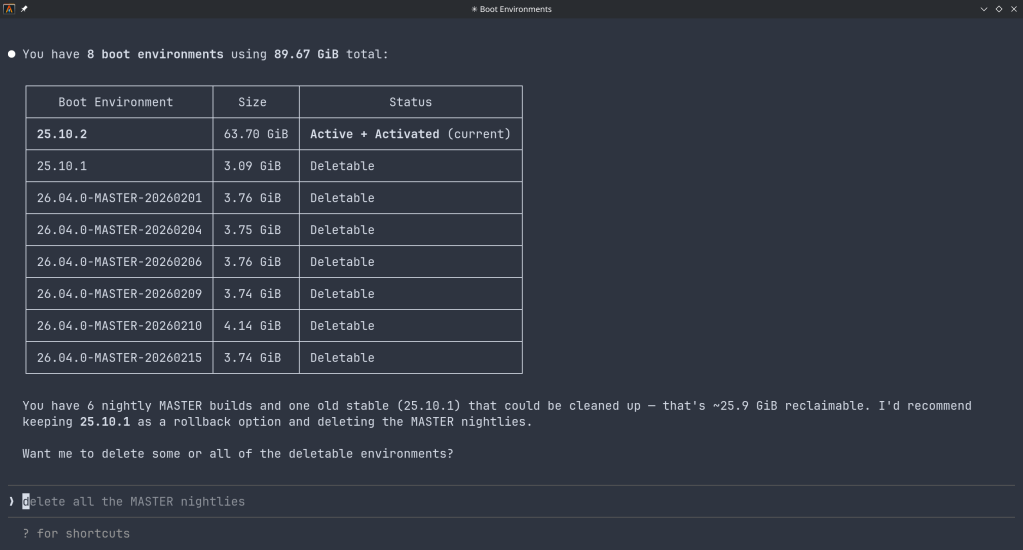Click the white bullet before the summary line

12,54
